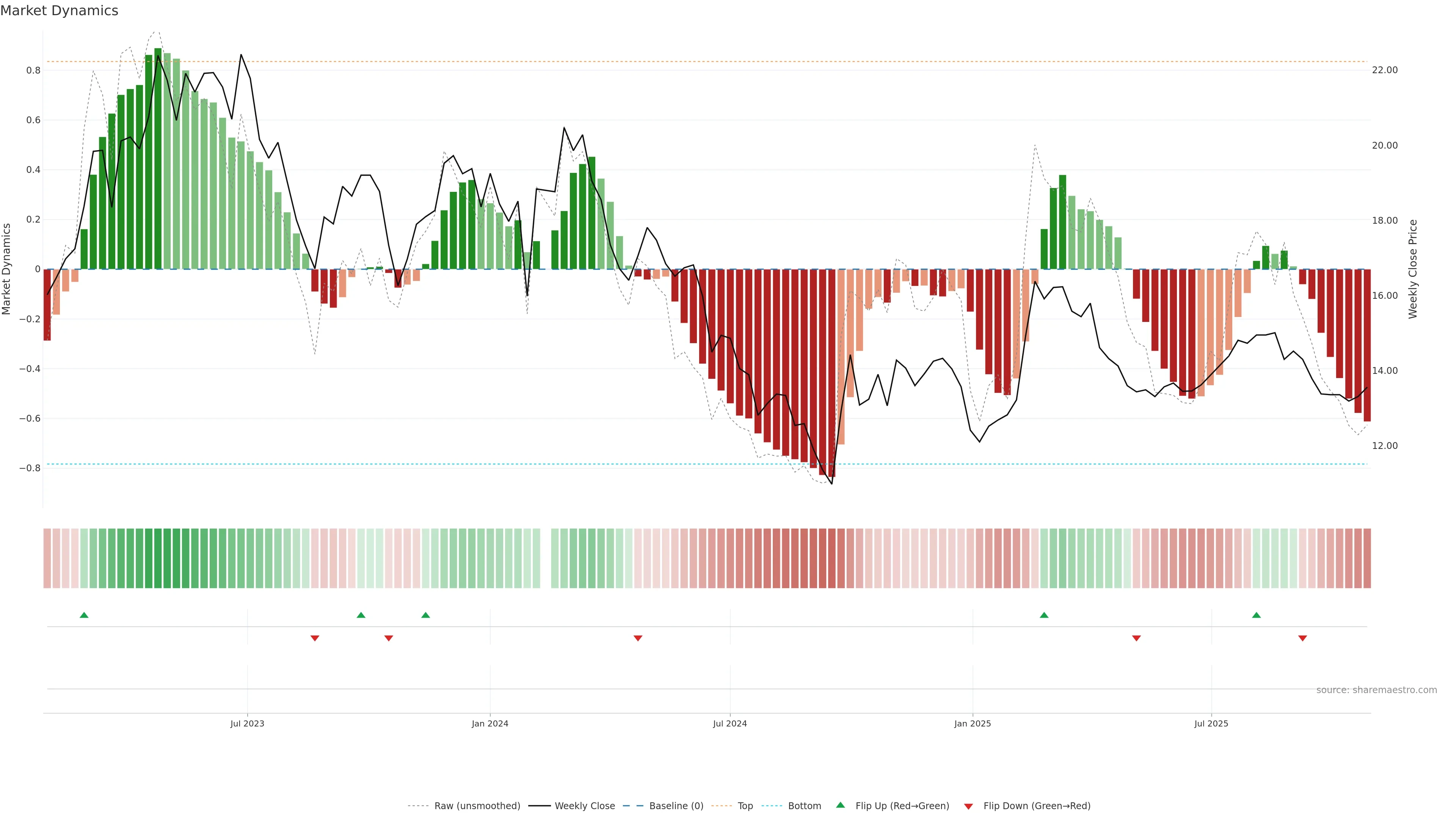The height and width of the screenshot is (819, 1456).
Task: Click the Market Dynamics chart title
Action: tap(60, 11)
